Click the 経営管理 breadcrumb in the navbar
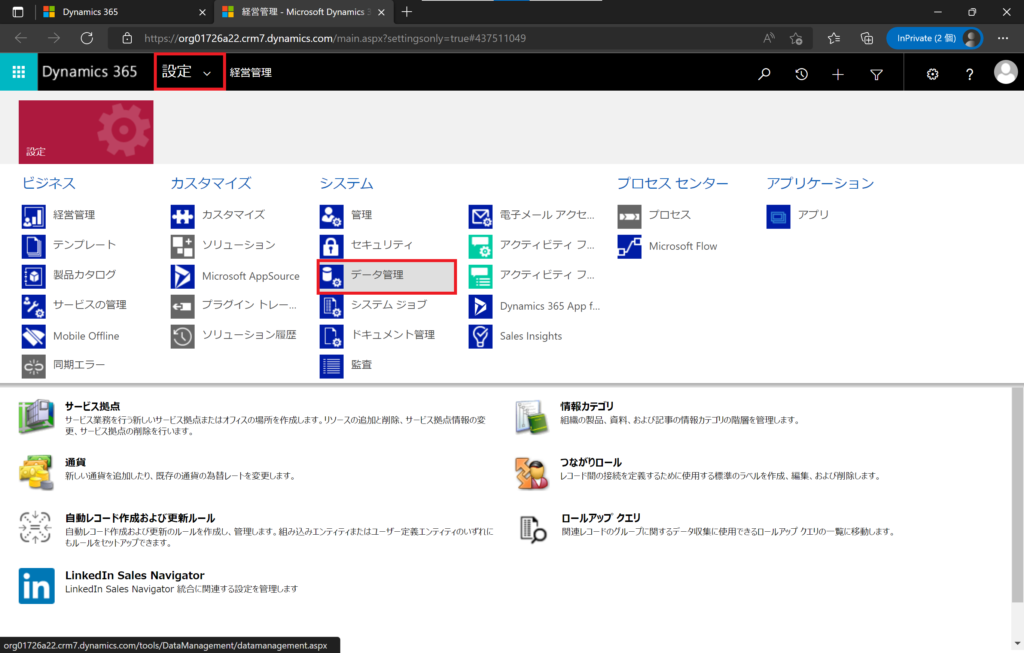1024x653 pixels. (x=251, y=72)
